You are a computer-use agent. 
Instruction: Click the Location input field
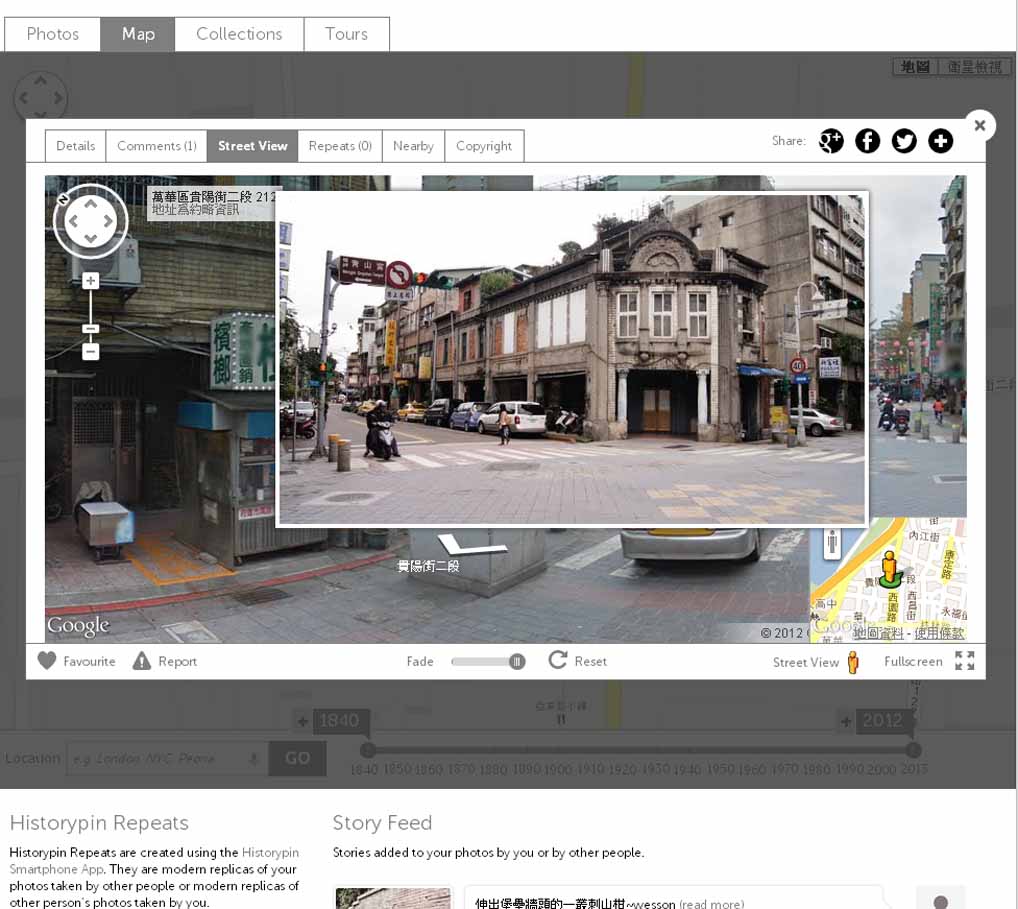point(167,758)
